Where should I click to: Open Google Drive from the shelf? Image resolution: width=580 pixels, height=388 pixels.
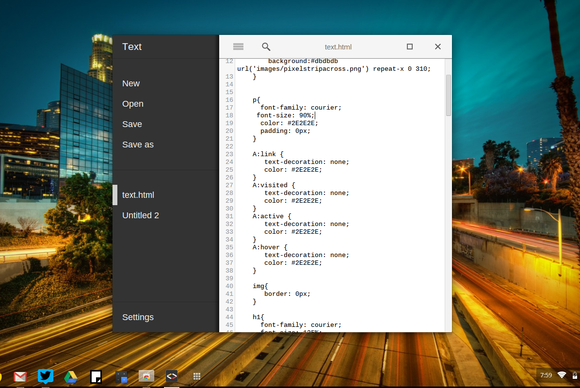[x=71, y=377]
